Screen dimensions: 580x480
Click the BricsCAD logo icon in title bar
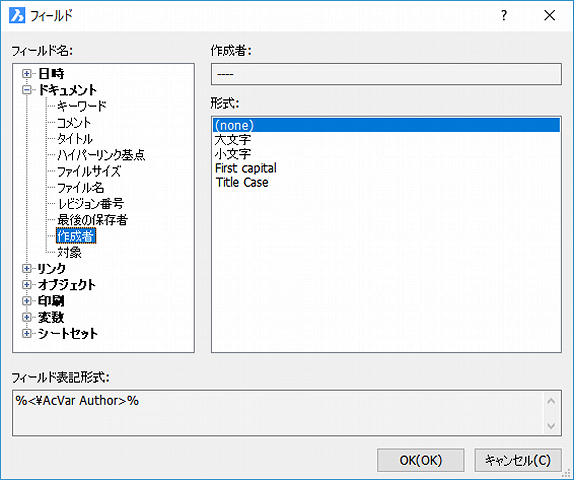point(17,16)
